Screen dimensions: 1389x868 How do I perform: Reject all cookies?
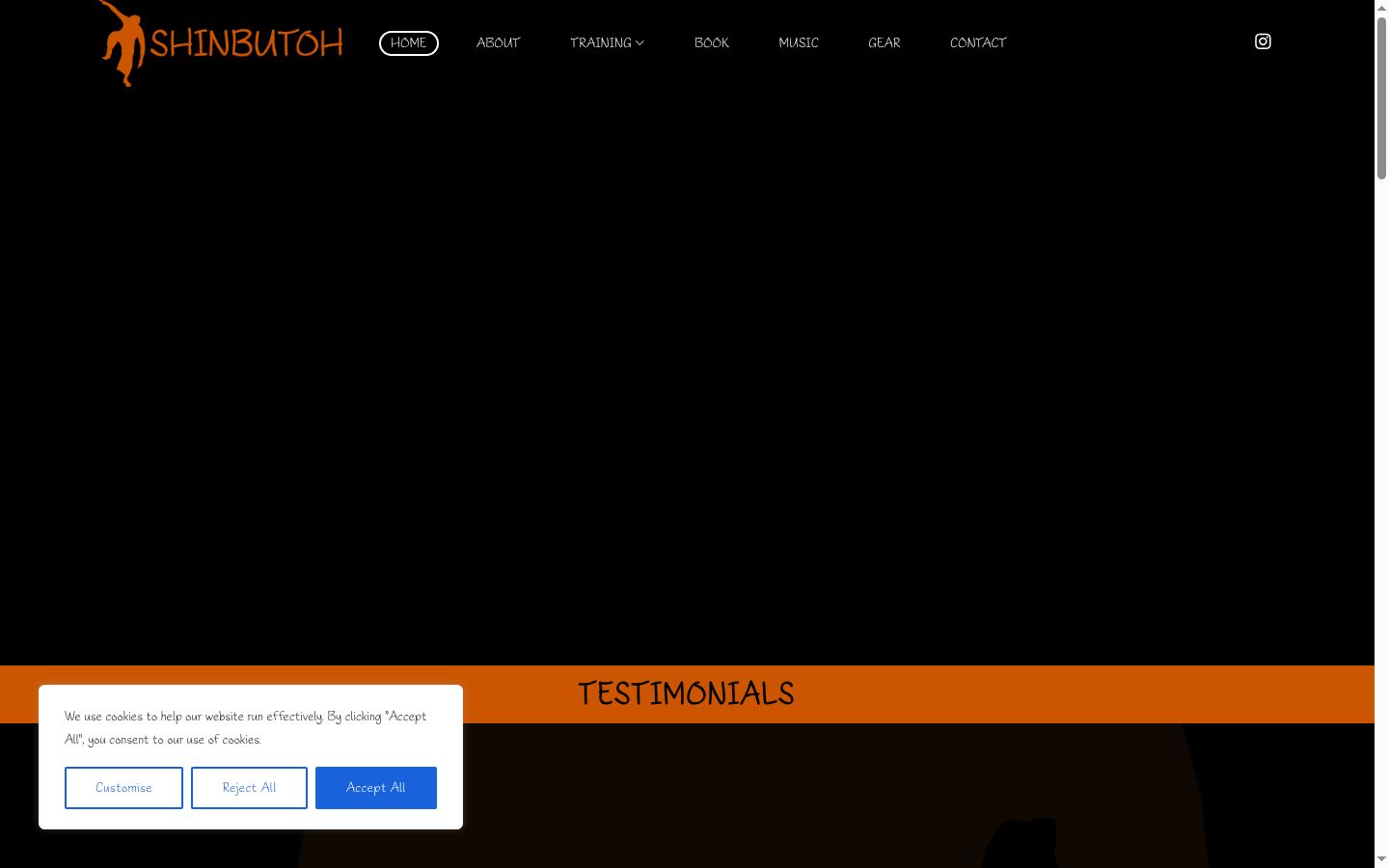[249, 788]
